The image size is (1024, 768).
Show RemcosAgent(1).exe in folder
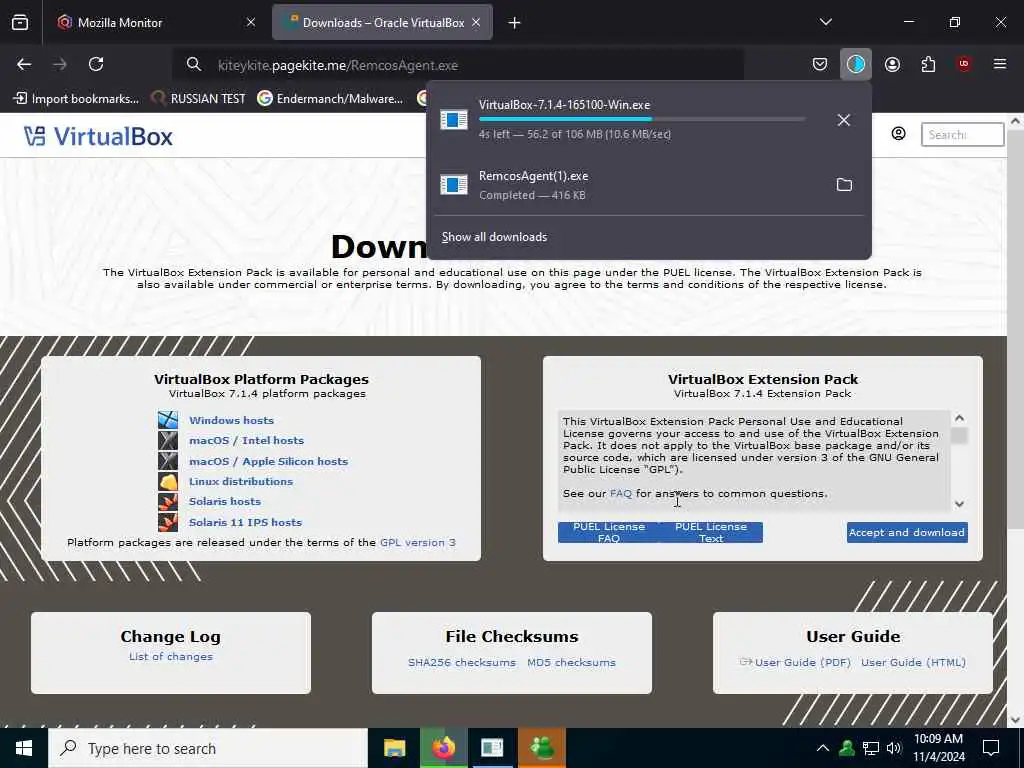pos(844,185)
